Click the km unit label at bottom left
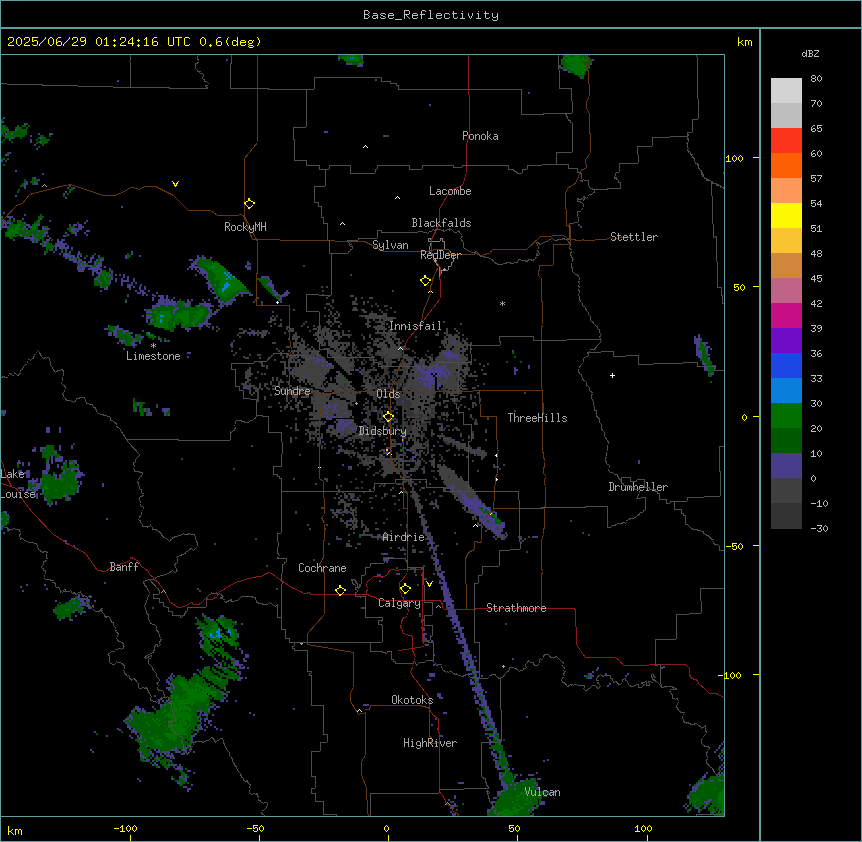The height and width of the screenshot is (842, 862). 14,830
